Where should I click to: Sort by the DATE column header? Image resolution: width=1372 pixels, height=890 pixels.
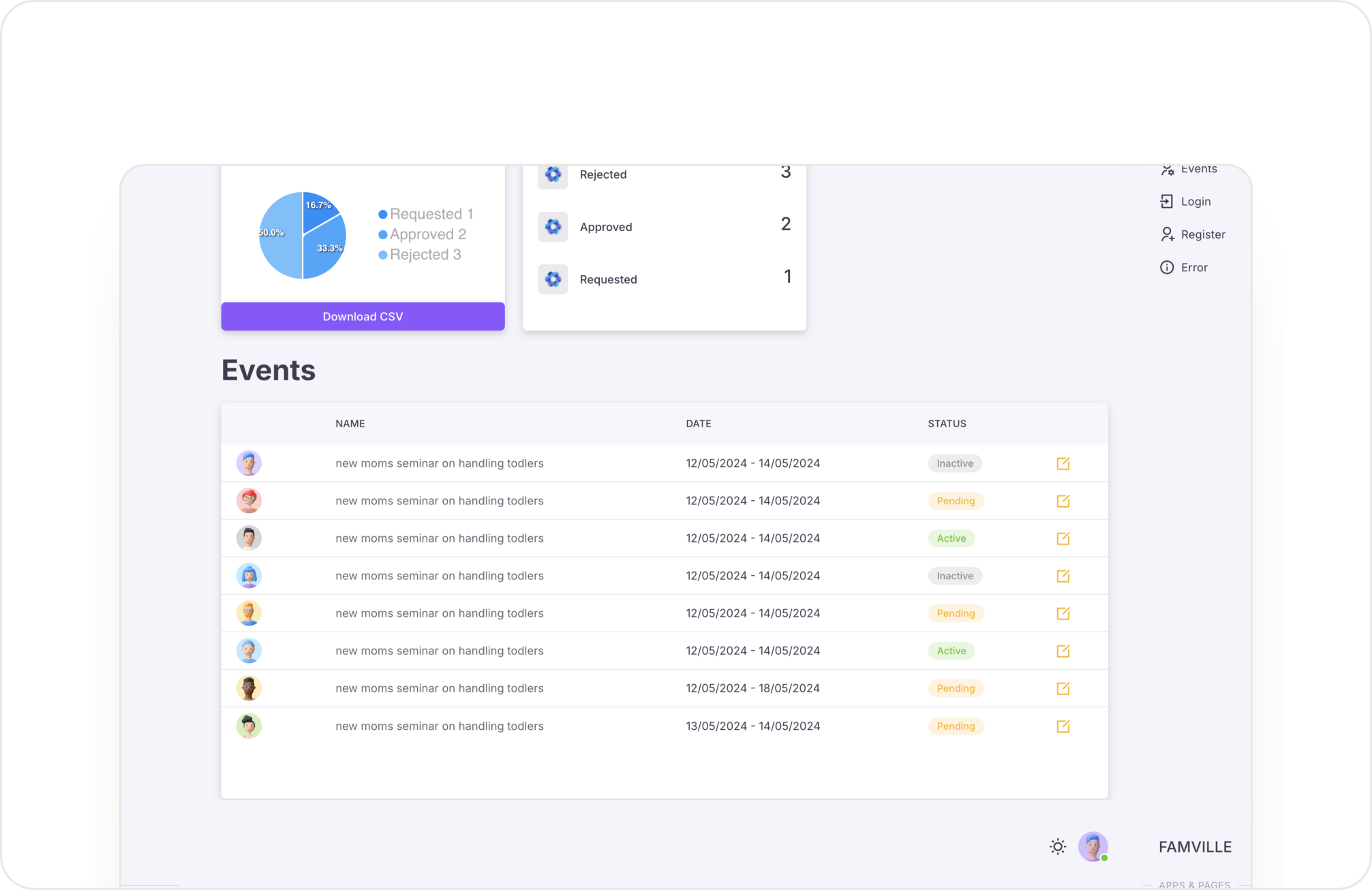pyautogui.click(x=699, y=424)
